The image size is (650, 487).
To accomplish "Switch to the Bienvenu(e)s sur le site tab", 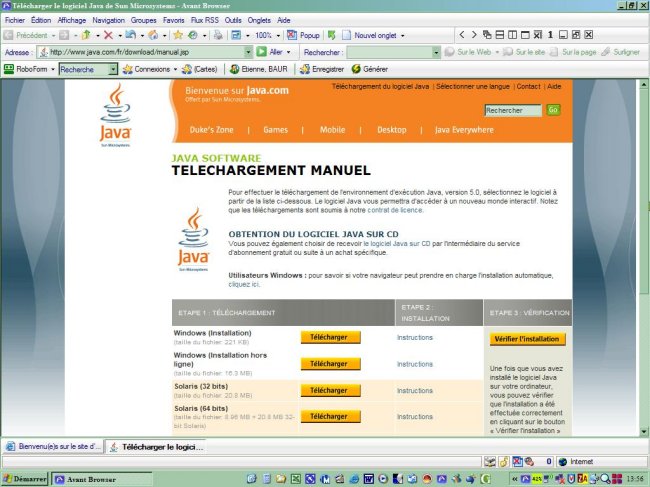I will (x=53, y=447).
